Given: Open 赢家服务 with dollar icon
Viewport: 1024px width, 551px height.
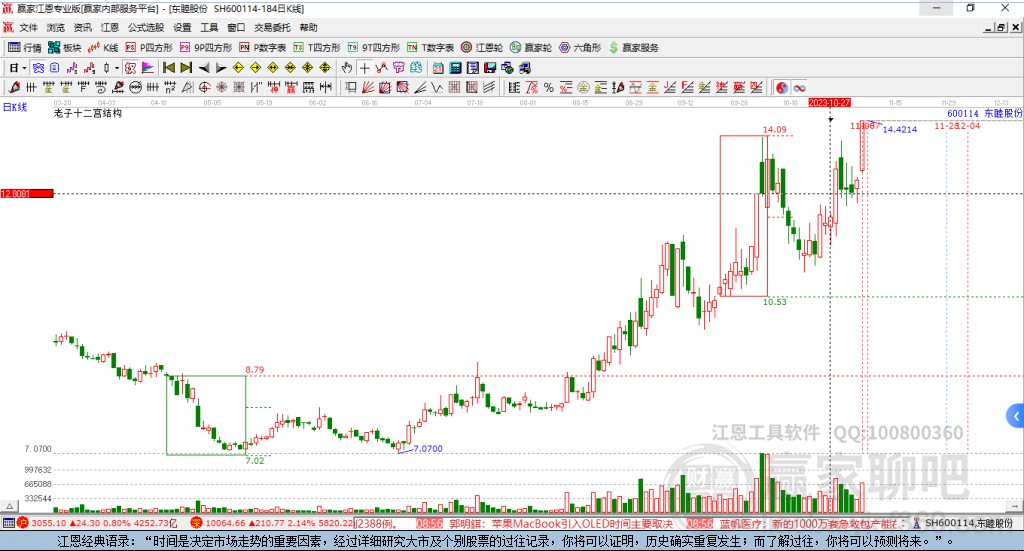Looking at the screenshot, I should click(633, 48).
